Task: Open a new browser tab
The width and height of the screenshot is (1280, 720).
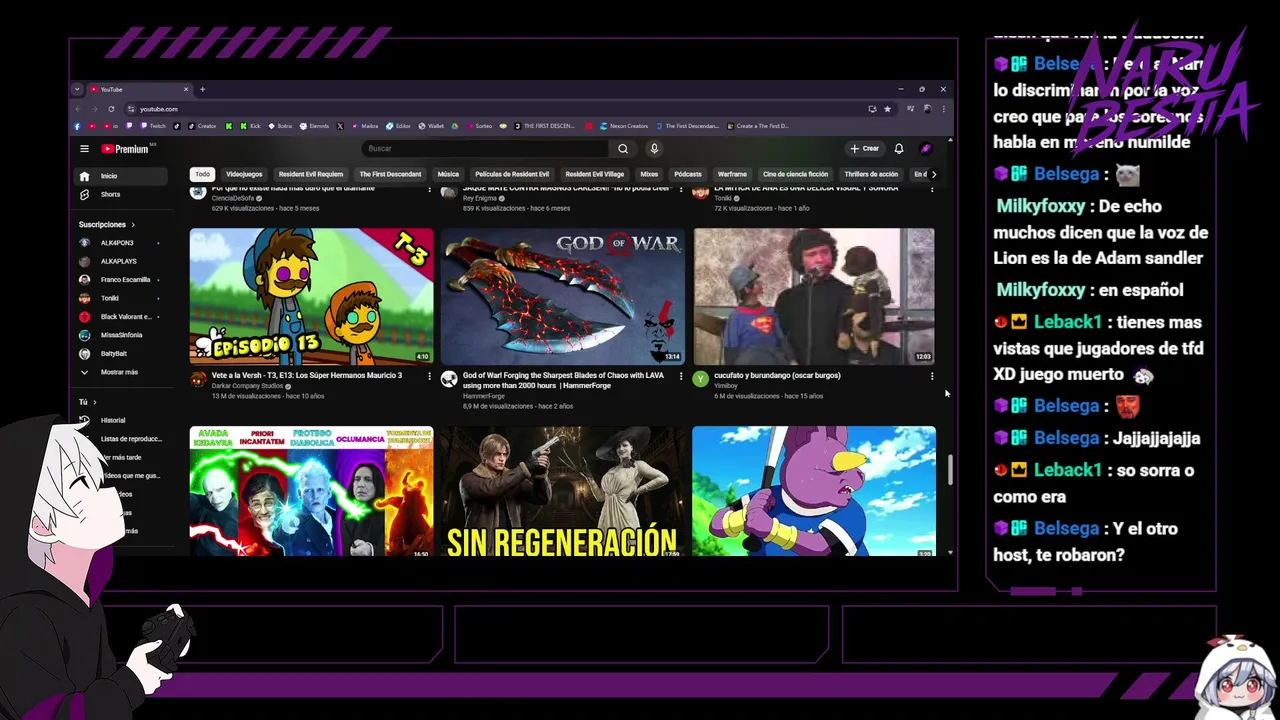Action: [202, 89]
